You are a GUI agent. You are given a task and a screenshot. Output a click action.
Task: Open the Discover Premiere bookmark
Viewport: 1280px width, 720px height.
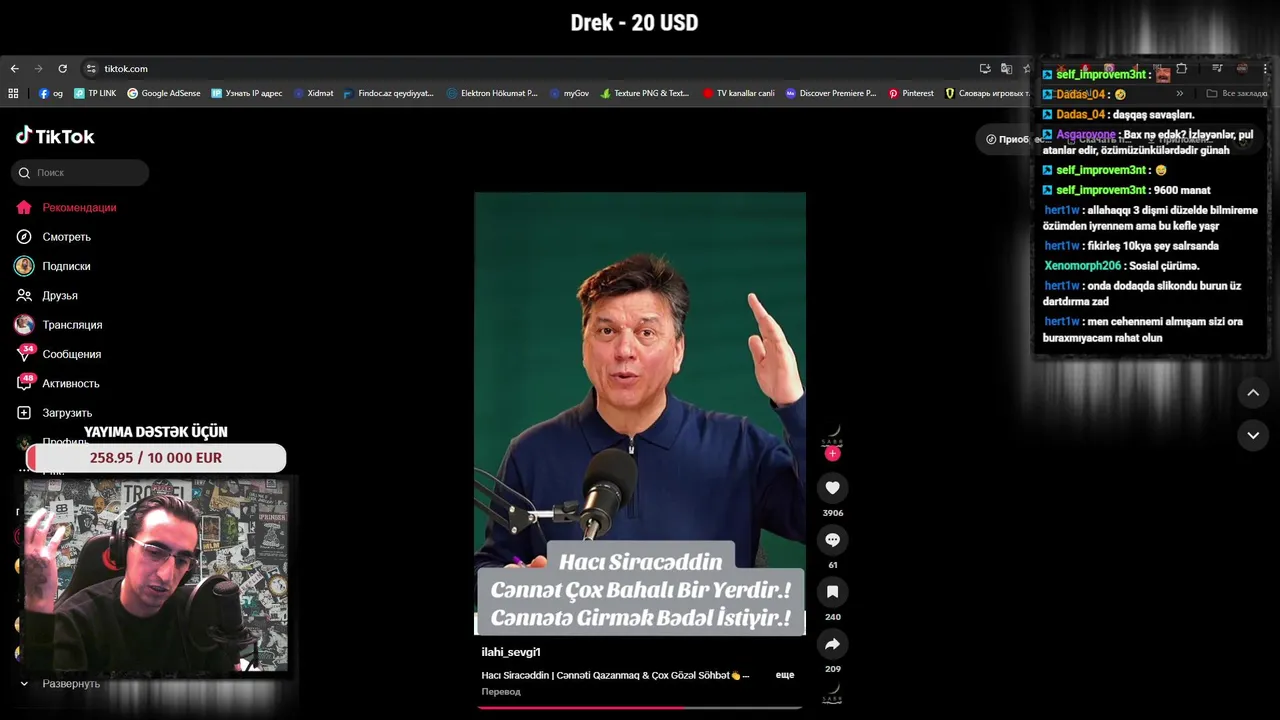click(831, 93)
